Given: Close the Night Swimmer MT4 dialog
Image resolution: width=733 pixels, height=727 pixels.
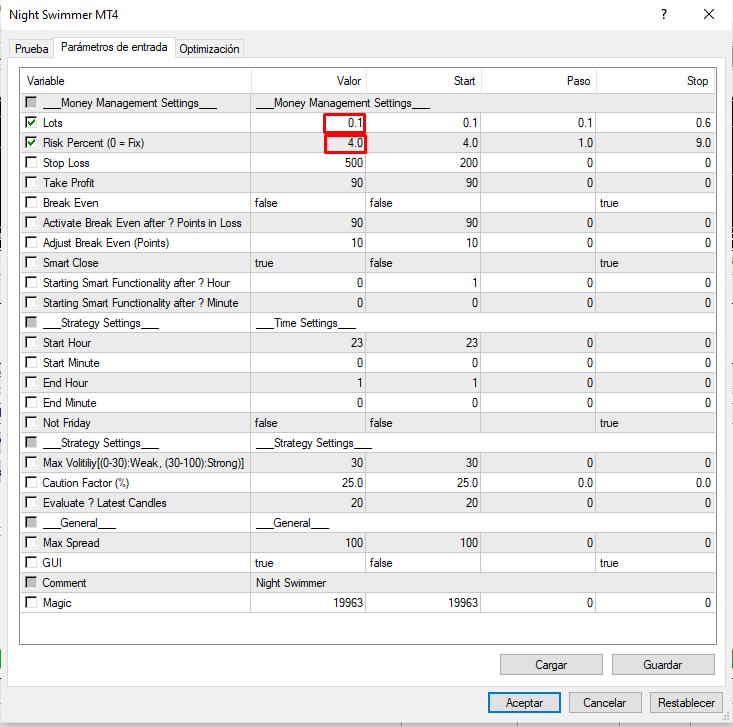Looking at the screenshot, I should point(709,14).
